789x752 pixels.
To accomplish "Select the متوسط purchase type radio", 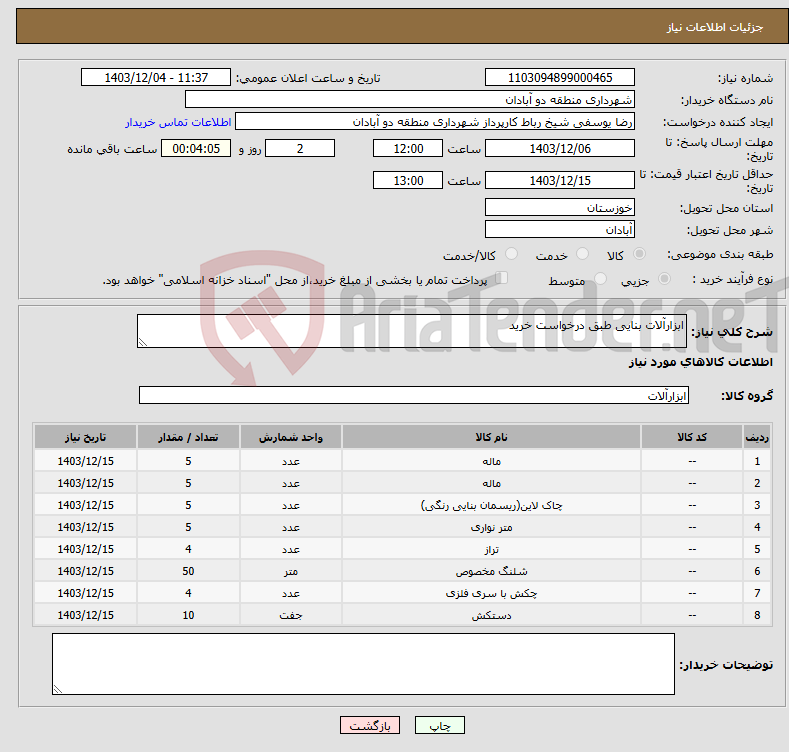I will pyautogui.click(x=600, y=279).
